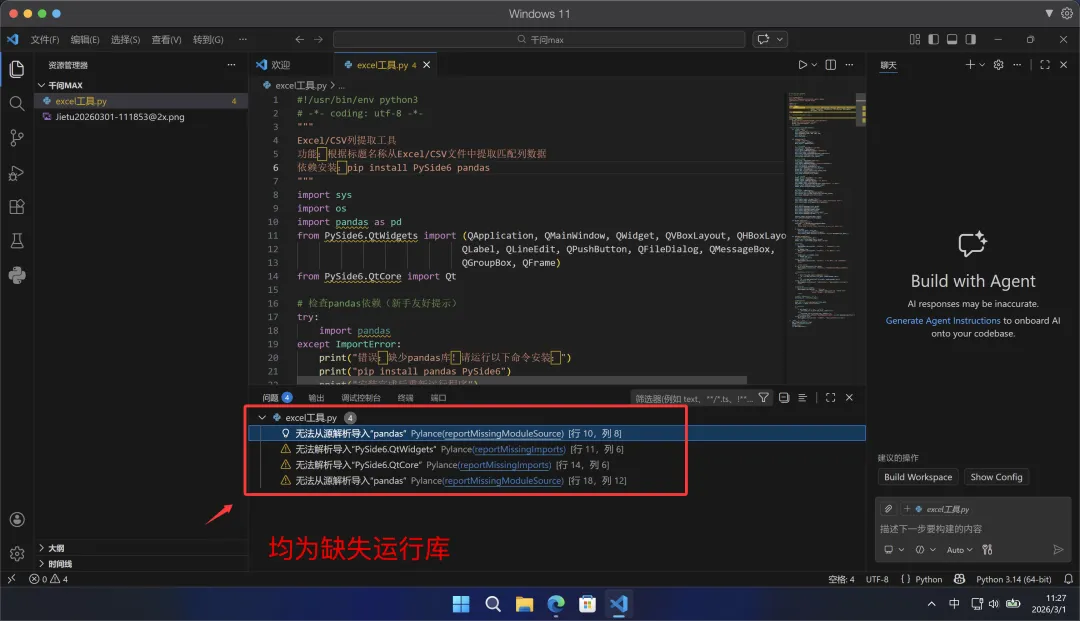The image size is (1080, 621).
Task: Switch to the 调试控制台 panel tab
Action: pyautogui.click(x=361, y=398)
